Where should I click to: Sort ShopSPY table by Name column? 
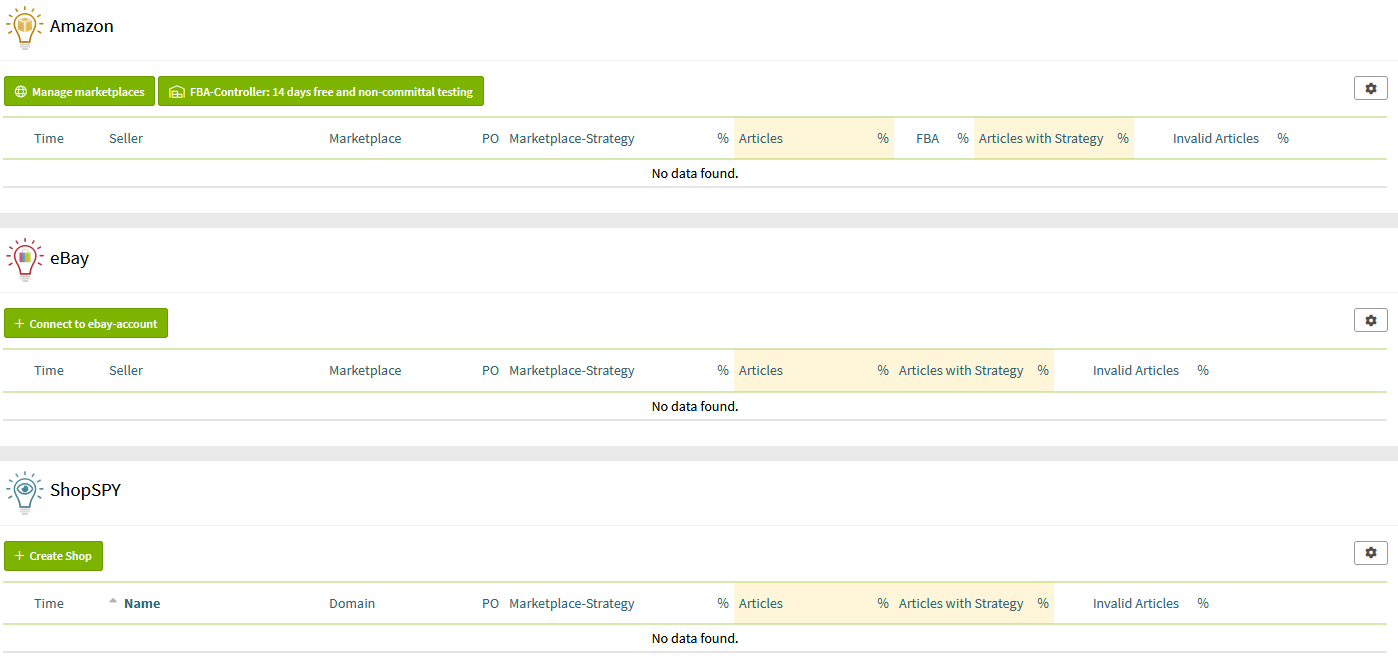coord(142,603)
